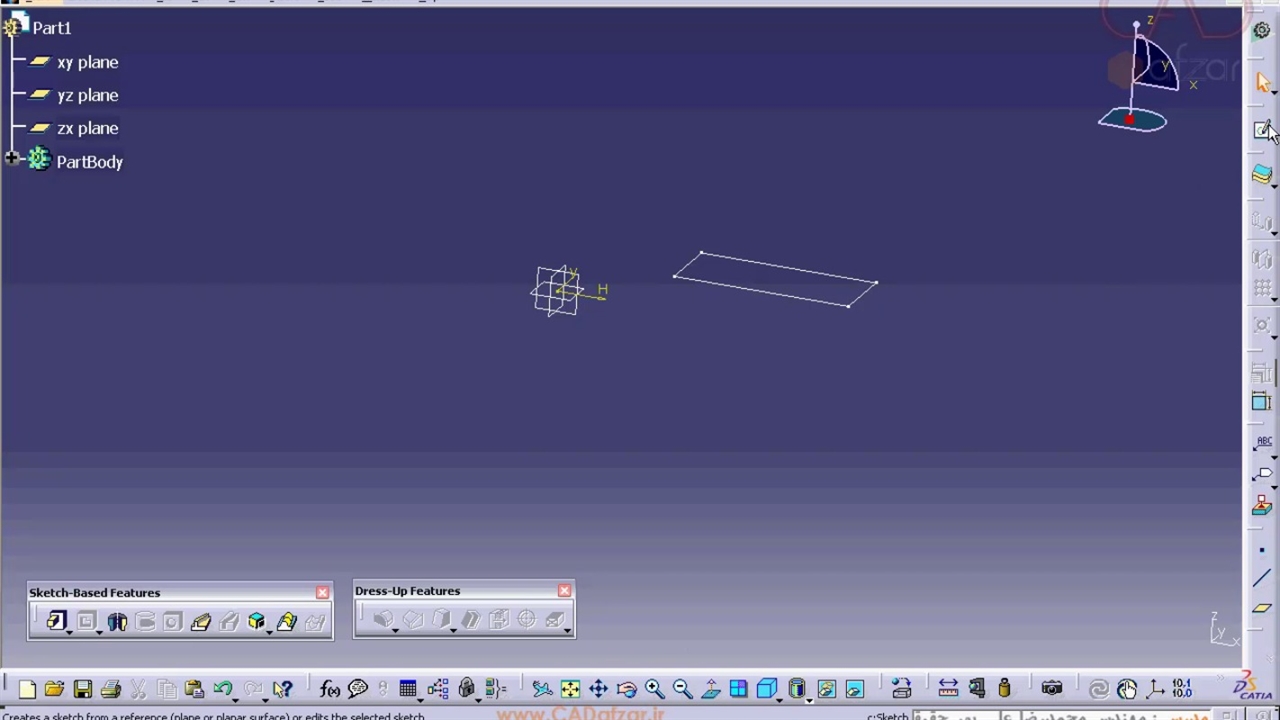The height and width of the screenshot is (720, 1280).
Task: Close the Sketch-Based Features toolbar
Action: [x=322, y=593]
